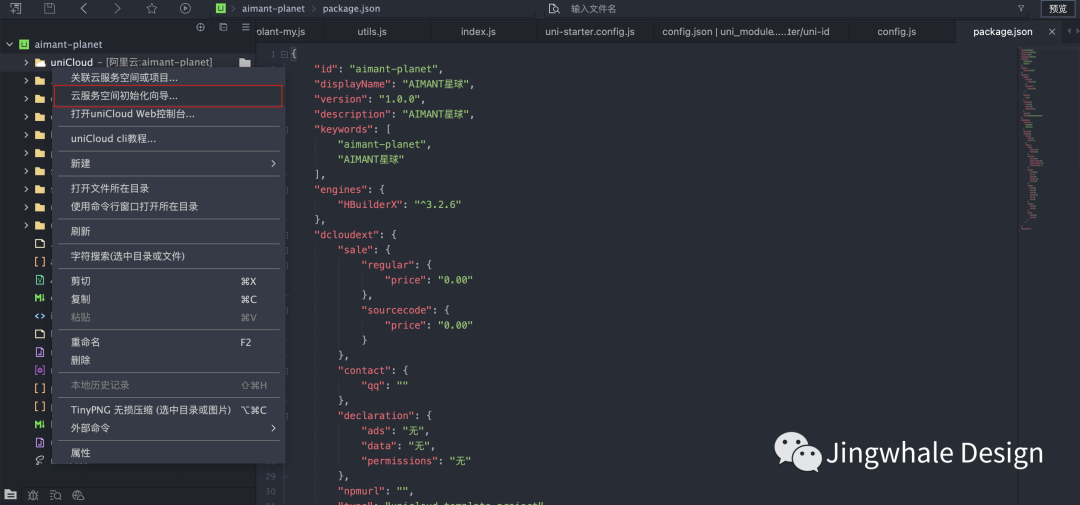Click the green U project icon in tree
Viewport: 1080px width, 505px height.
coord(24,44)
